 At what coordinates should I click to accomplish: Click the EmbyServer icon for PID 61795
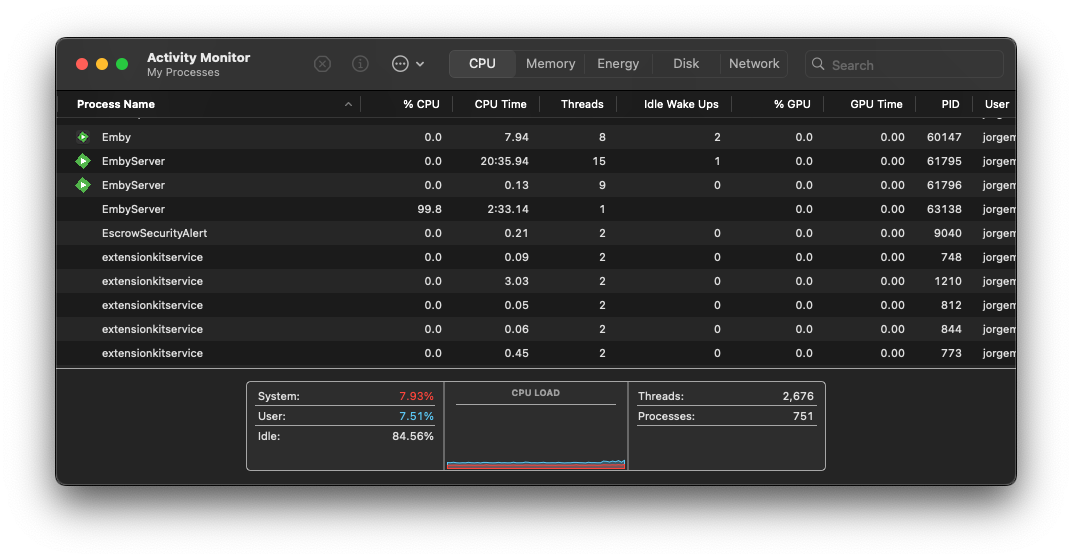pos(83,161)
